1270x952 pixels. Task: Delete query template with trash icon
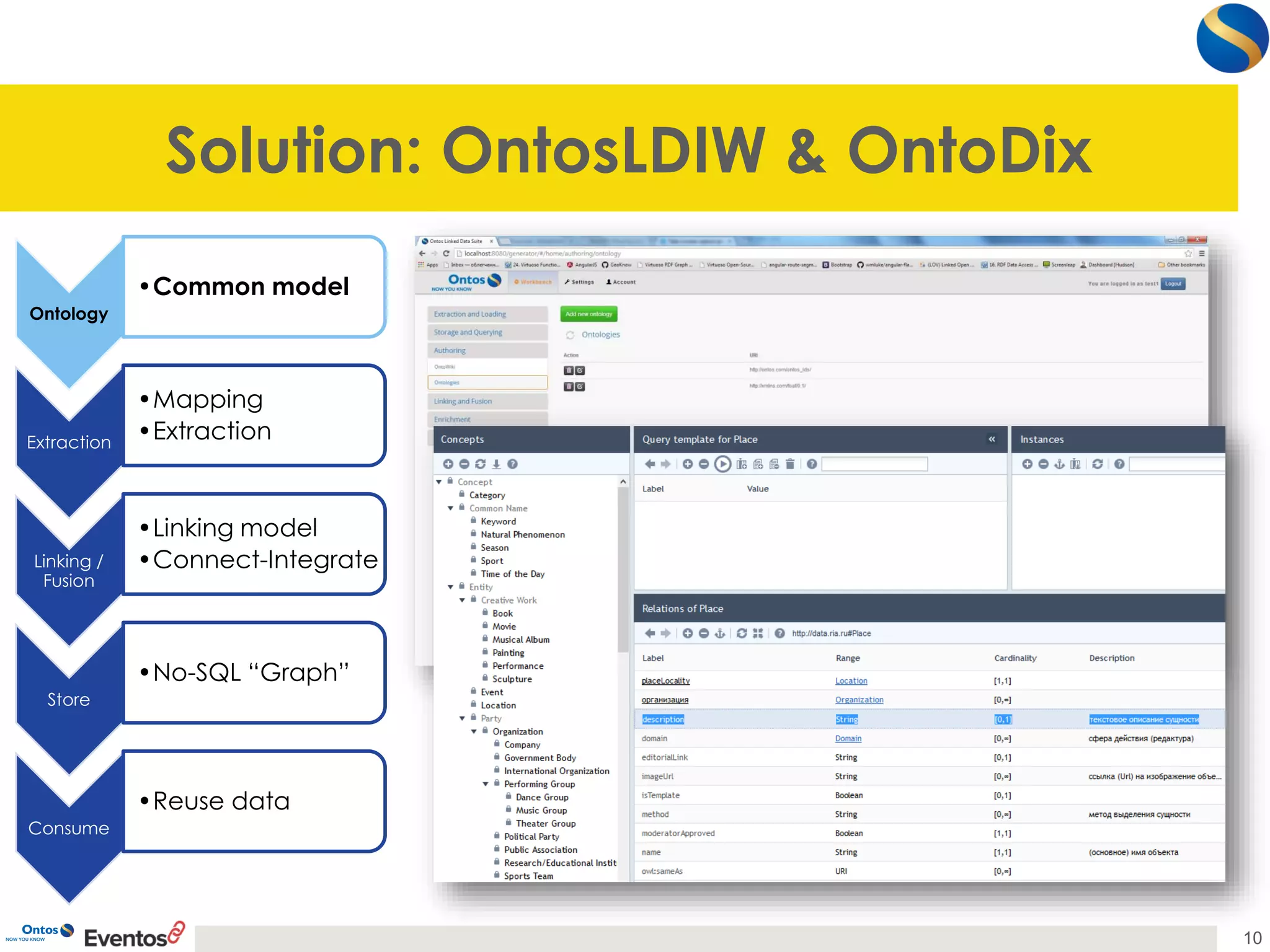coord(790,464)
